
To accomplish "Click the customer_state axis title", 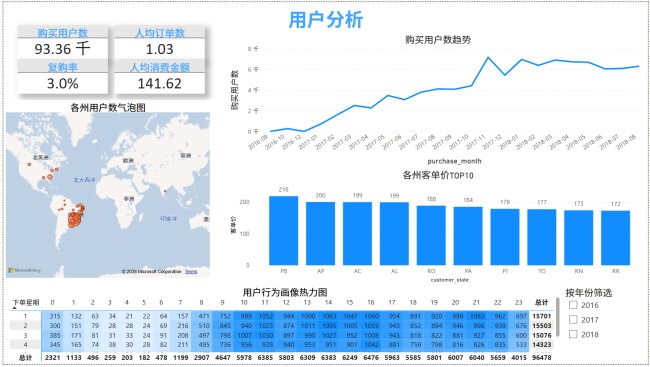I will point(450,280).
